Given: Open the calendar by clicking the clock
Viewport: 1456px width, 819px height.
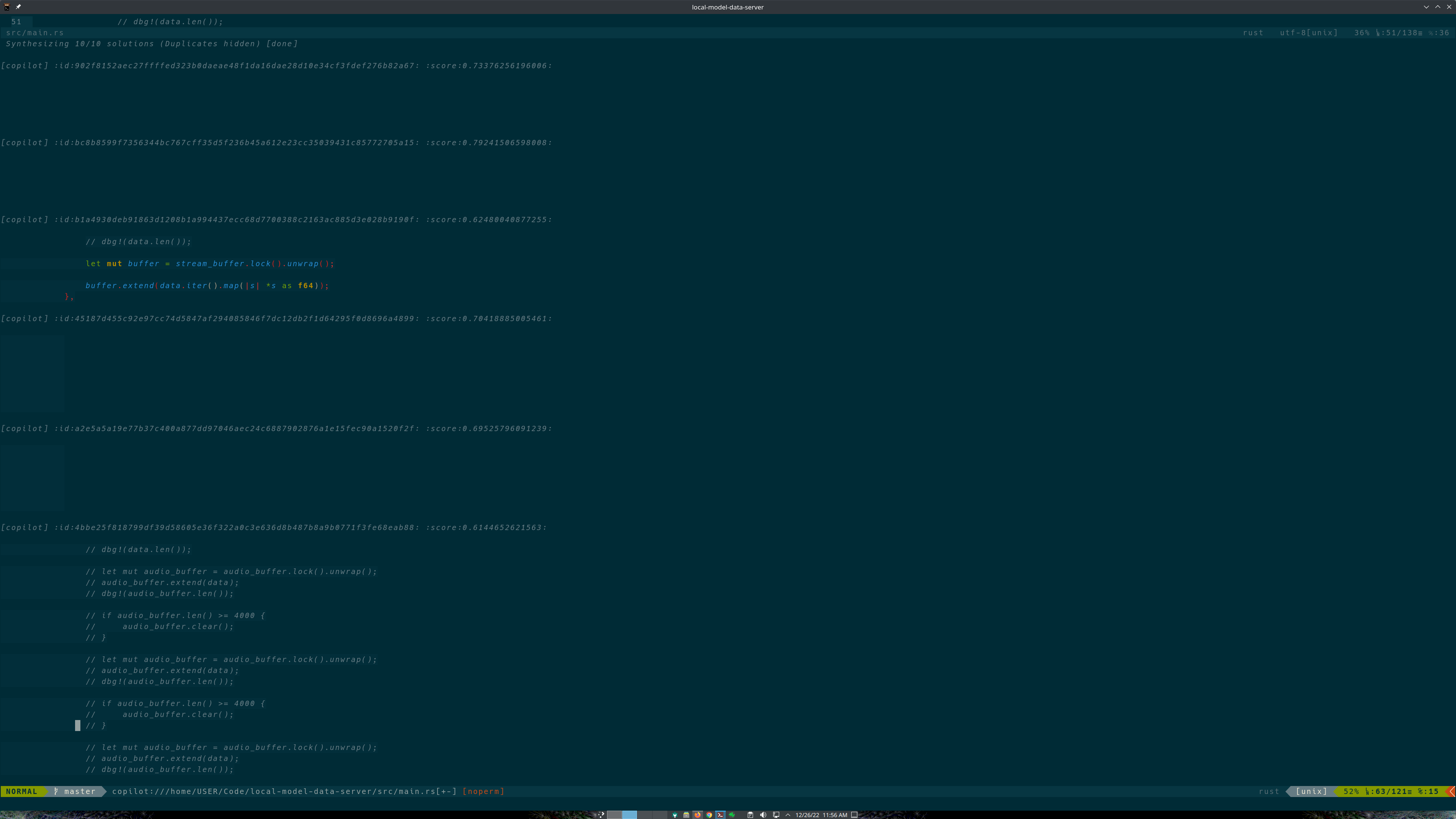Looking at the screenshot, I should tap(821, 814).
